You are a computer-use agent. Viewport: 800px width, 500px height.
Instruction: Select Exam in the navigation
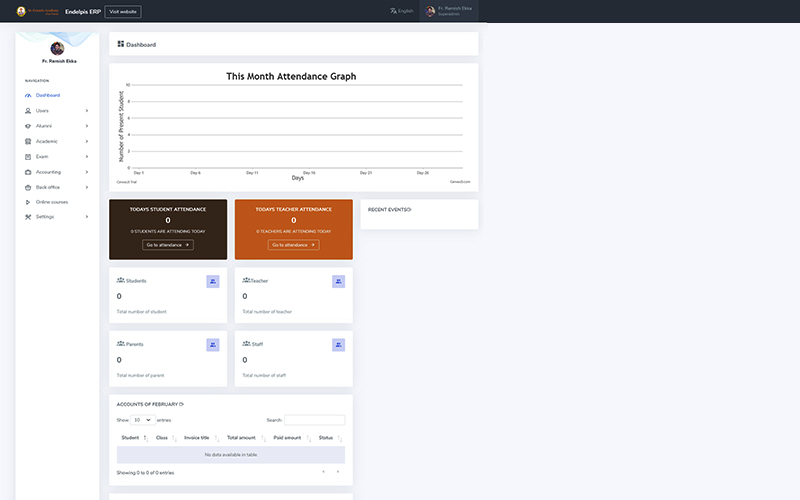(x=42, y=157)
